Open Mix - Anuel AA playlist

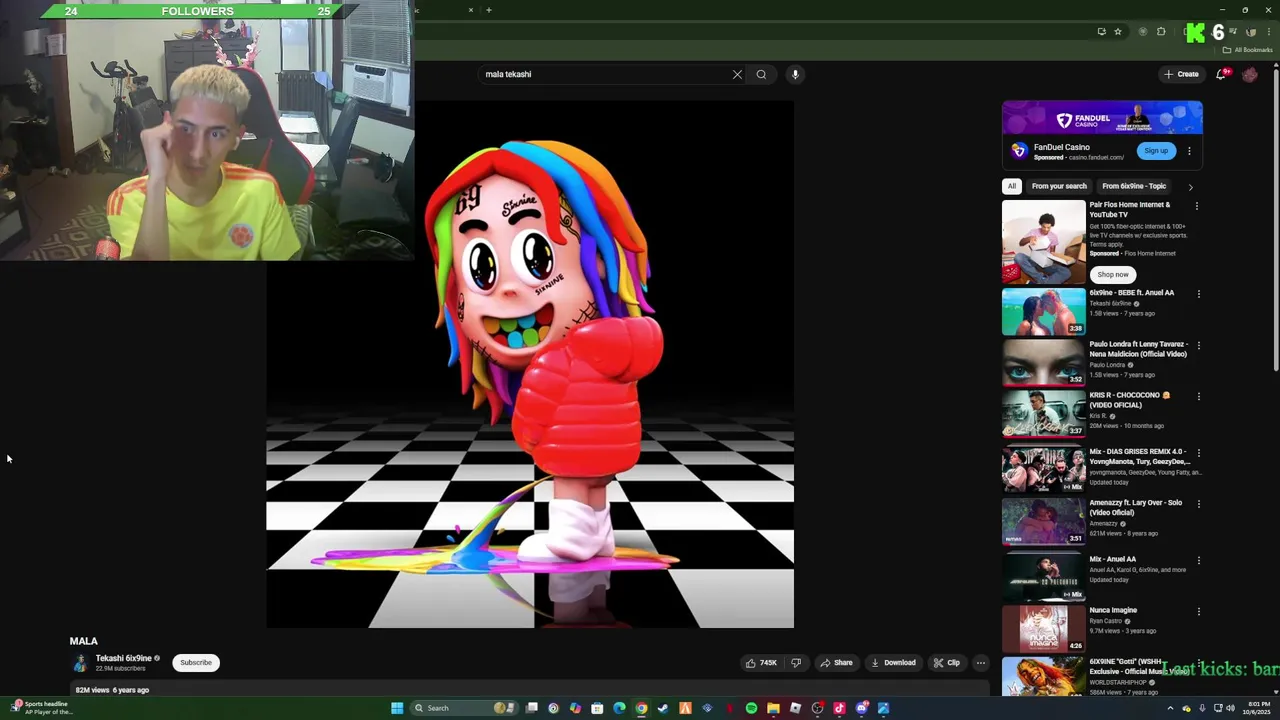pyautogui.click(x=1112, y=559)
